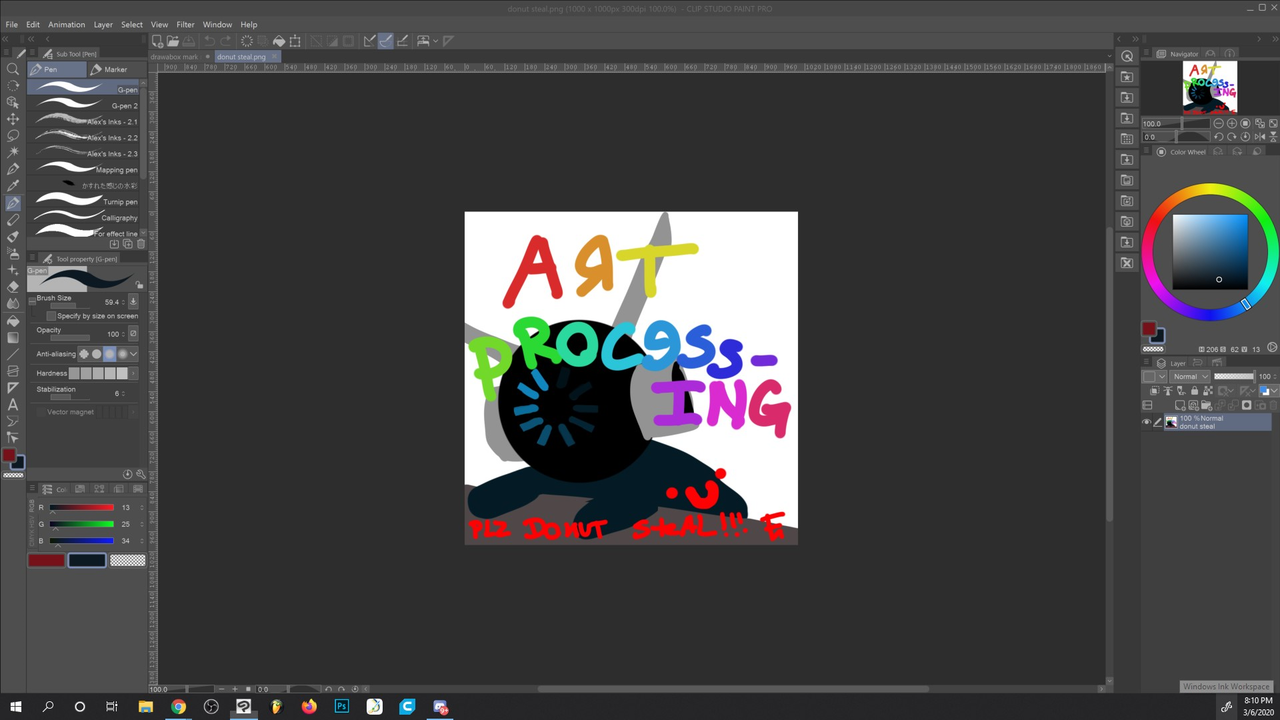Image resolution: width=1280 pixels, height=720 pixels.
Task: Open the Filter menu
Action: (185, 24)
